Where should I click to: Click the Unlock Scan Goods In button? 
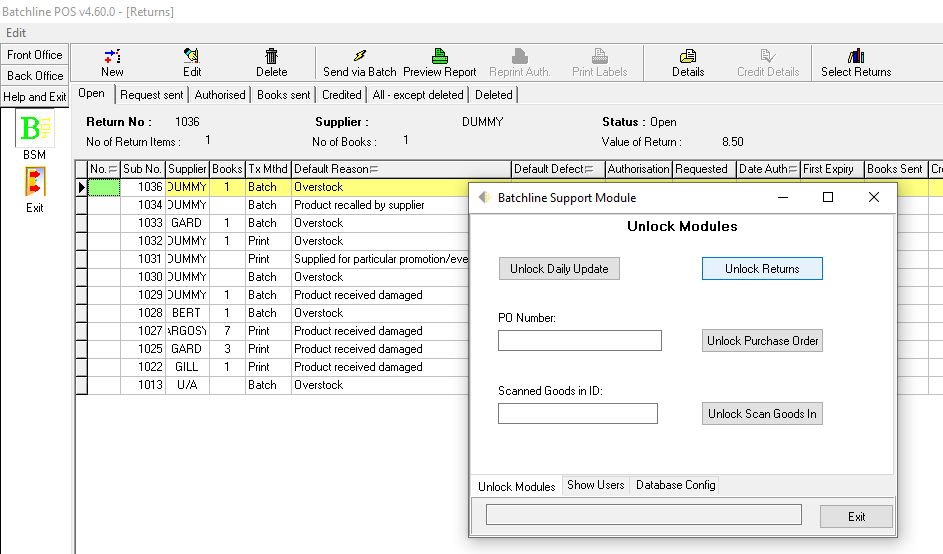pos(762,414)
